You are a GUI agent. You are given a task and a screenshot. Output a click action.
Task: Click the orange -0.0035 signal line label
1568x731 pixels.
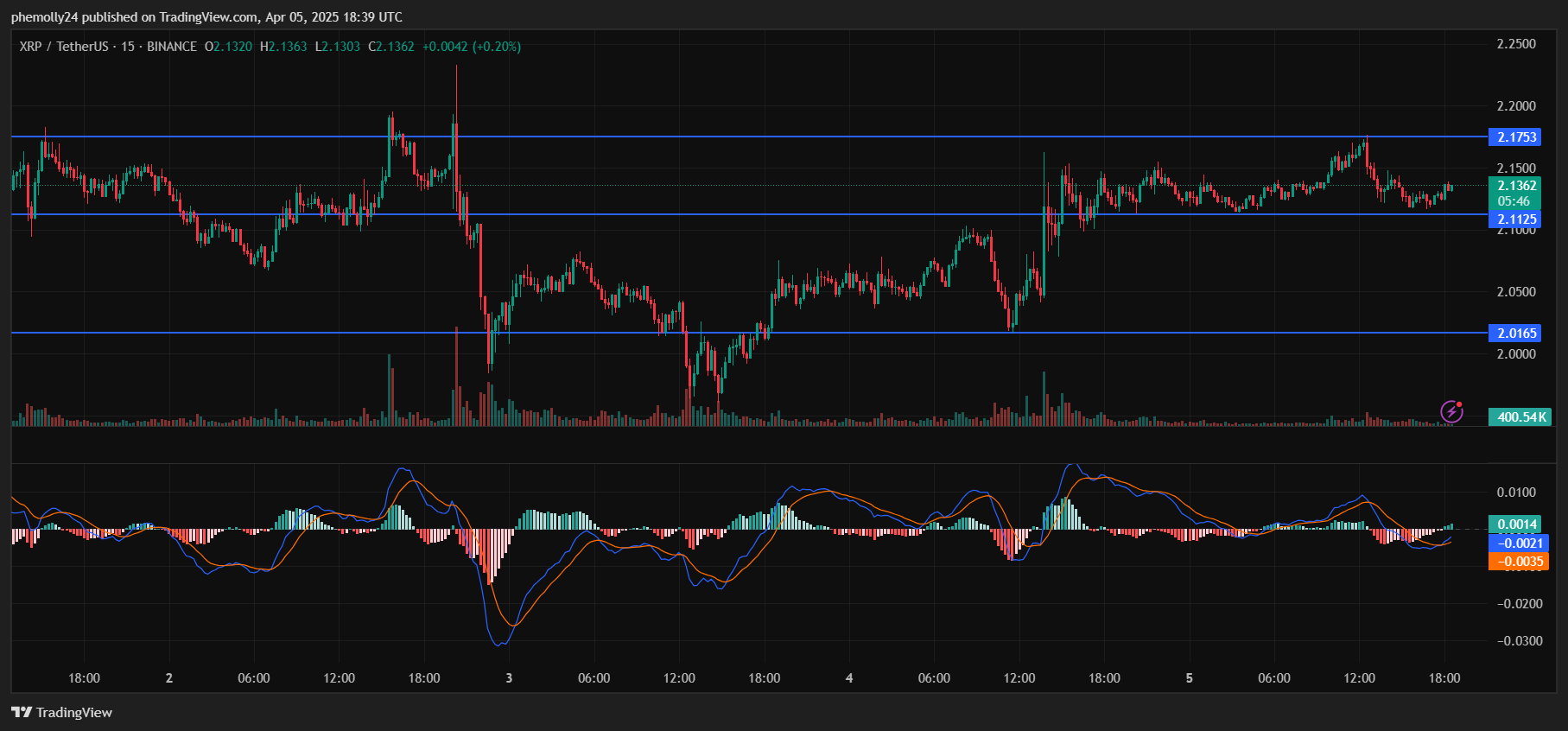[1519, 562]
